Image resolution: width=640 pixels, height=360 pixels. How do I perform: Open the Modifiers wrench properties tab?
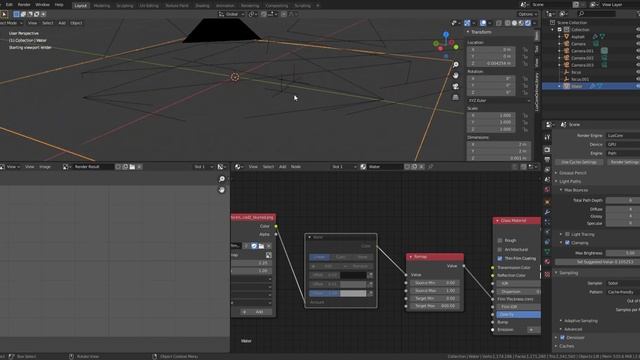point(547,212)
